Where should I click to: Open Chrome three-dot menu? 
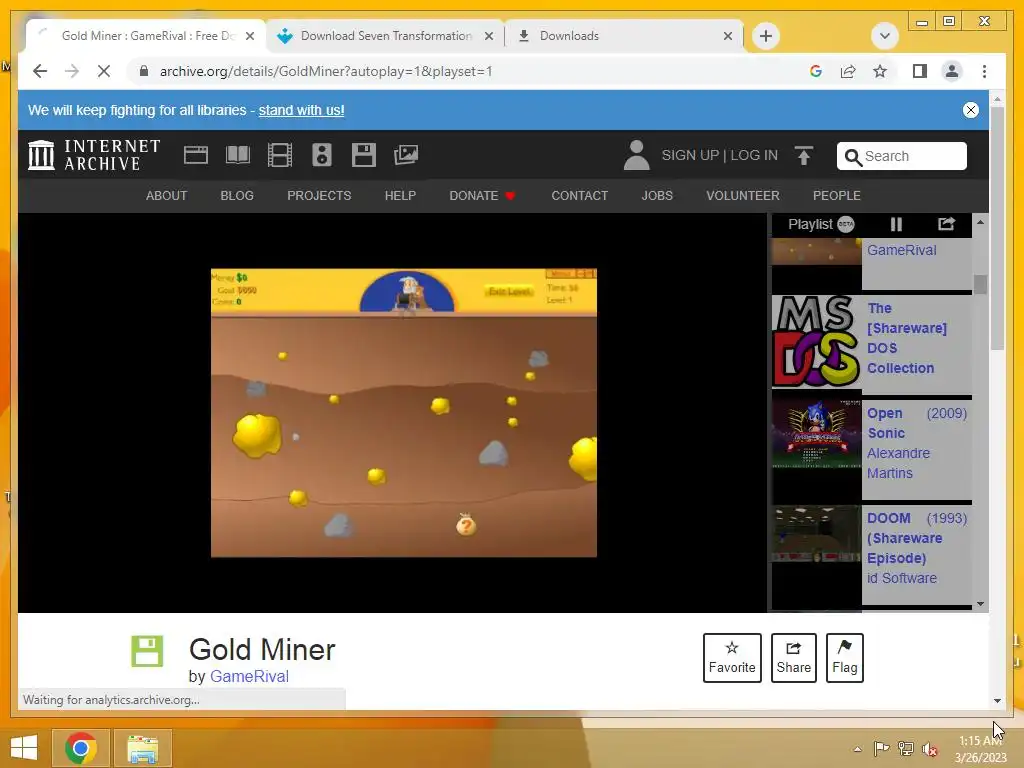coord(984,71)
